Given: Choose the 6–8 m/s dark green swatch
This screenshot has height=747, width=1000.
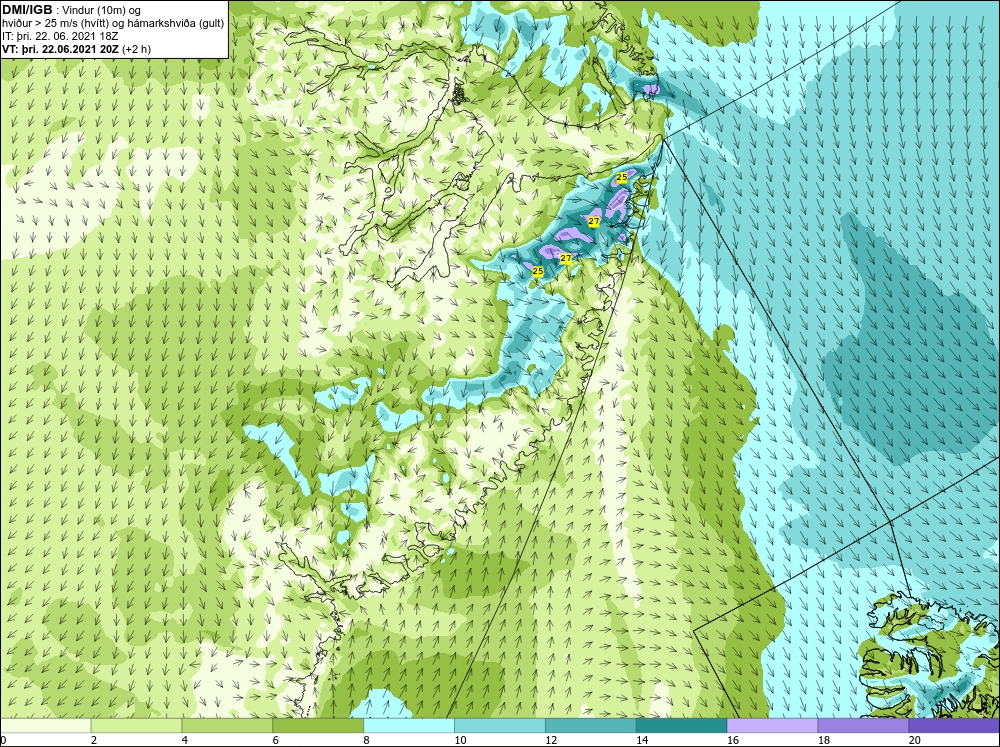Looking at the screenshot, I should click(318, 725).
